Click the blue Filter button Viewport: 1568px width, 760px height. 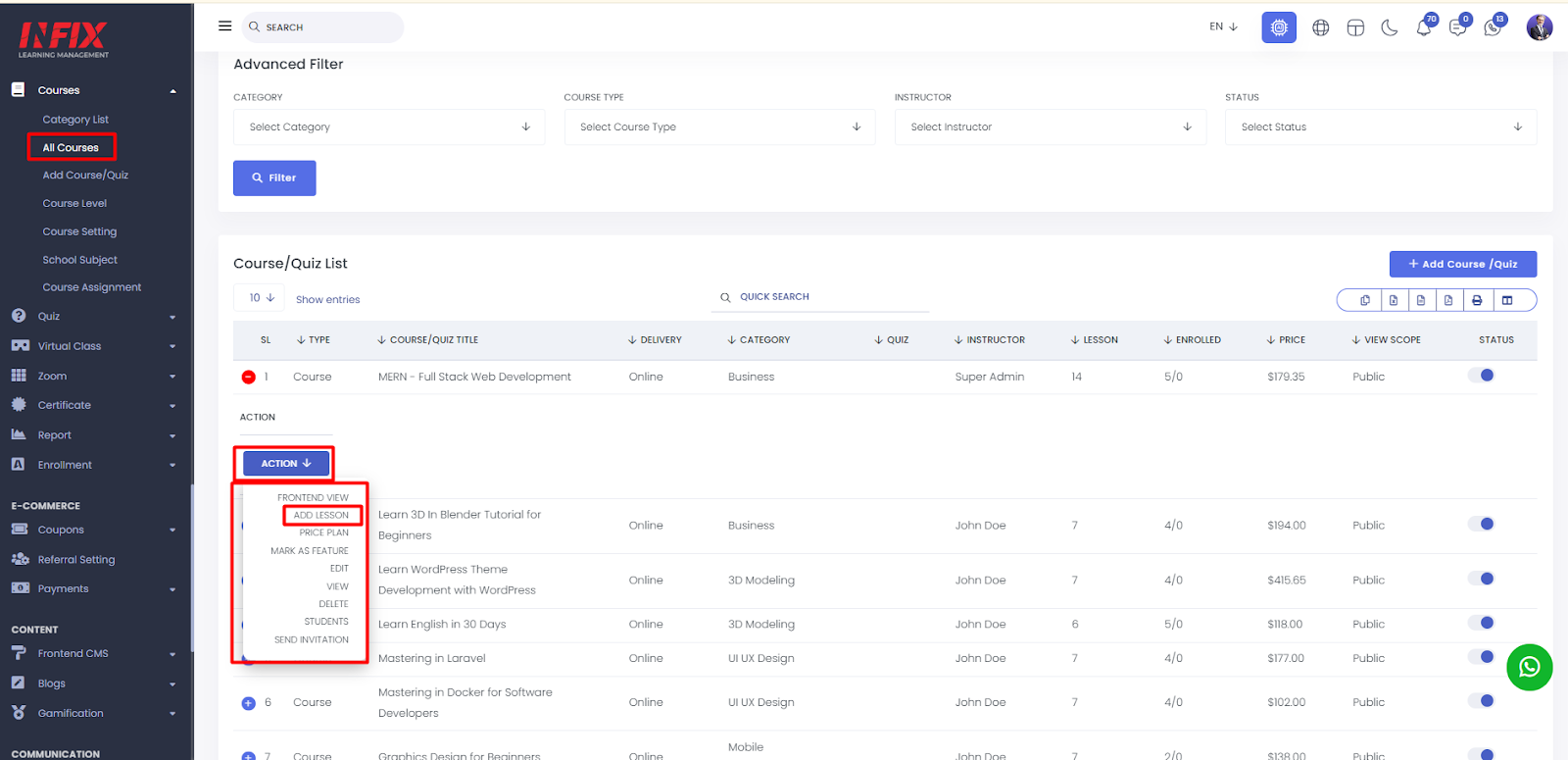274,178
